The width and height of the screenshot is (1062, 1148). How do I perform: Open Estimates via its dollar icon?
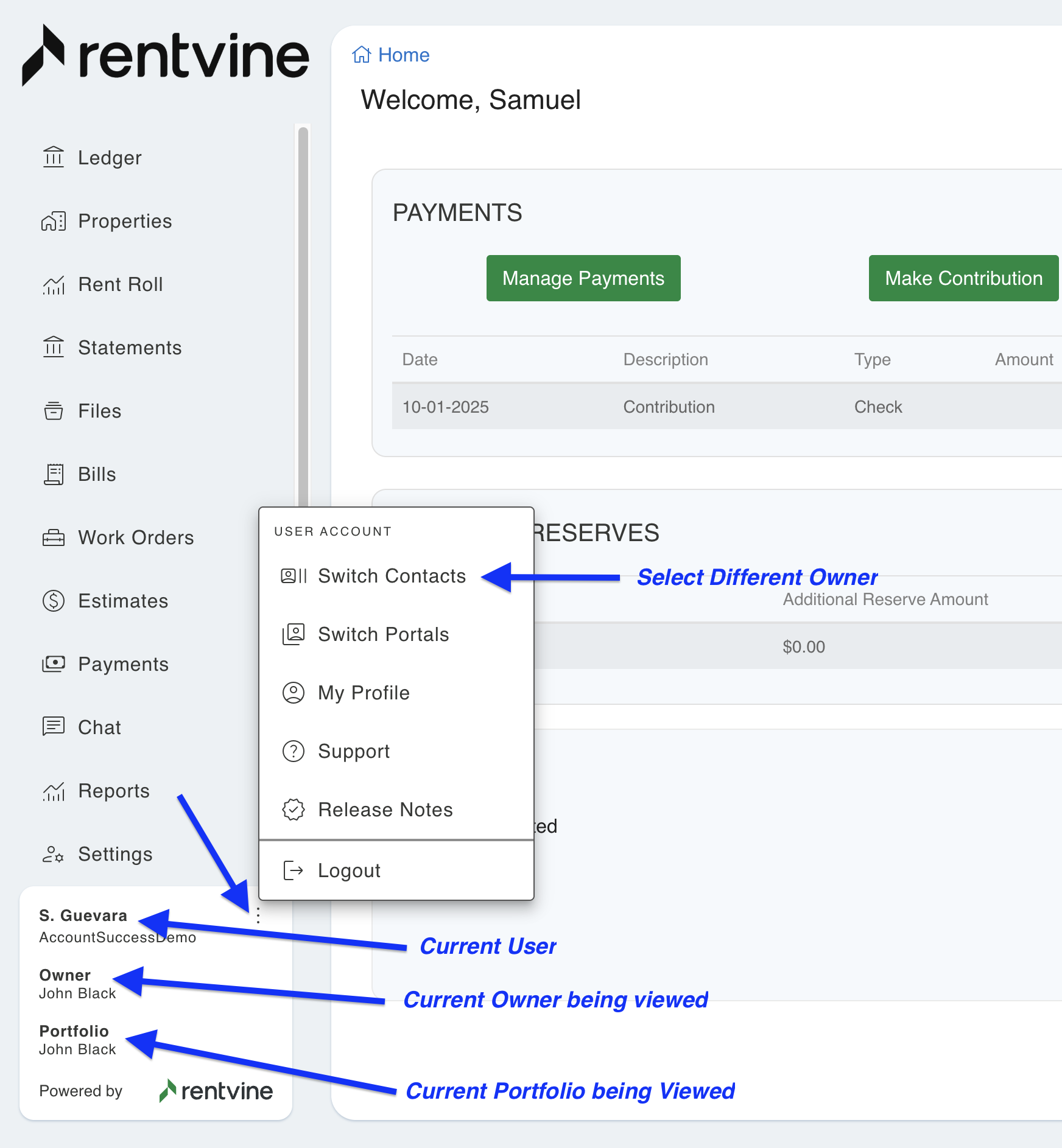54,601
